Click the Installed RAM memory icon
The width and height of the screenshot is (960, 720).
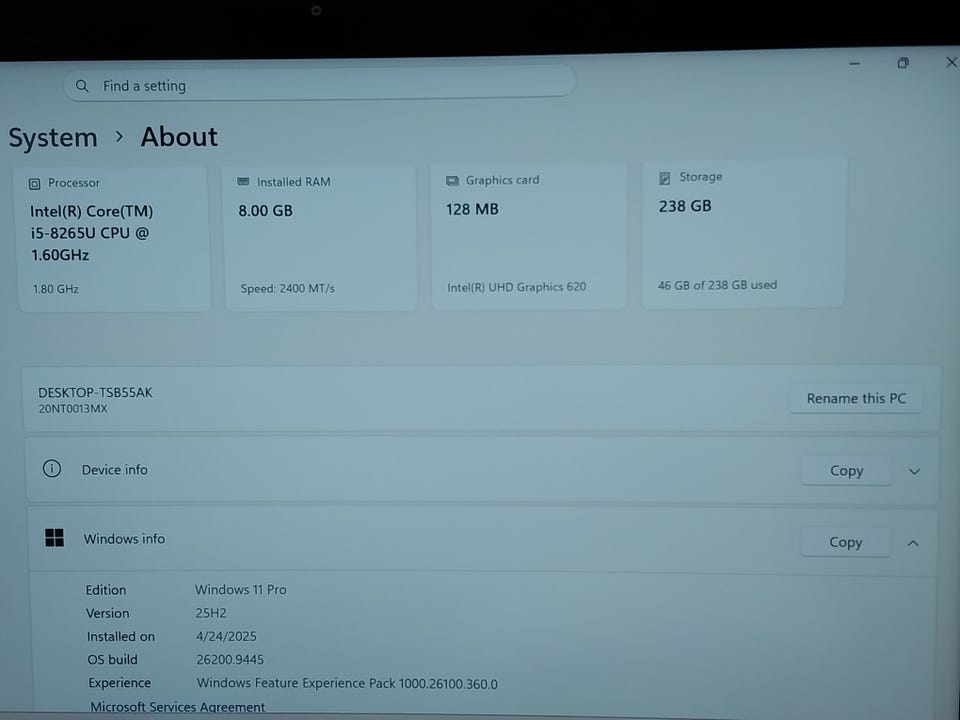click(243, 182)
